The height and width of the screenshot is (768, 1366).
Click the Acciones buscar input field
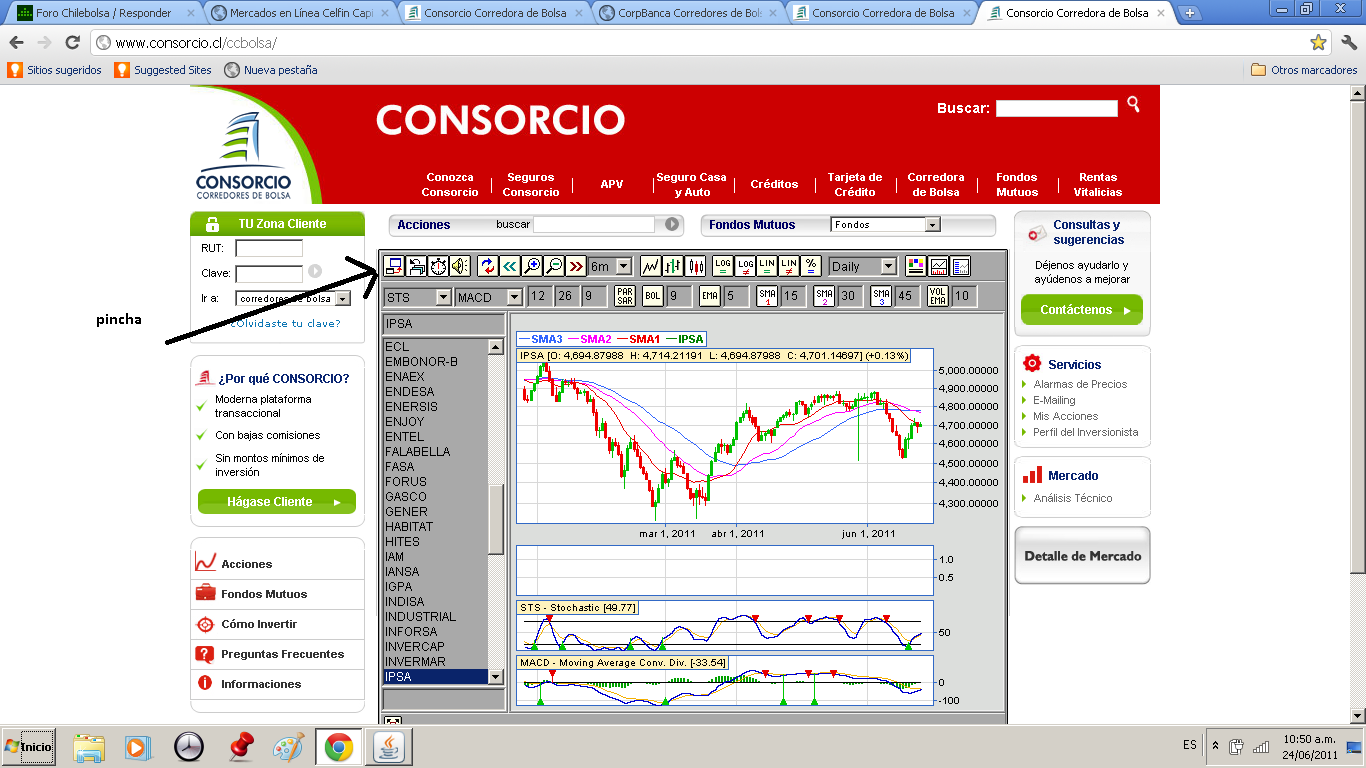click(x=593, y=224)
